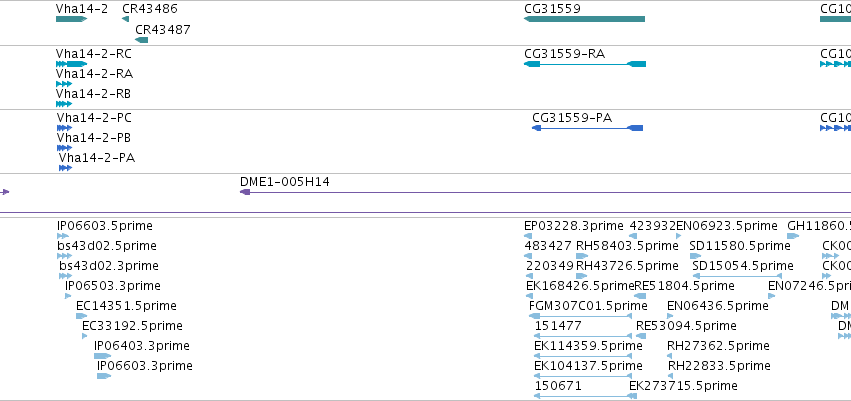Open the IP06603.5prime EST label
The image size is (851, 401).
(x=105, y=226)
